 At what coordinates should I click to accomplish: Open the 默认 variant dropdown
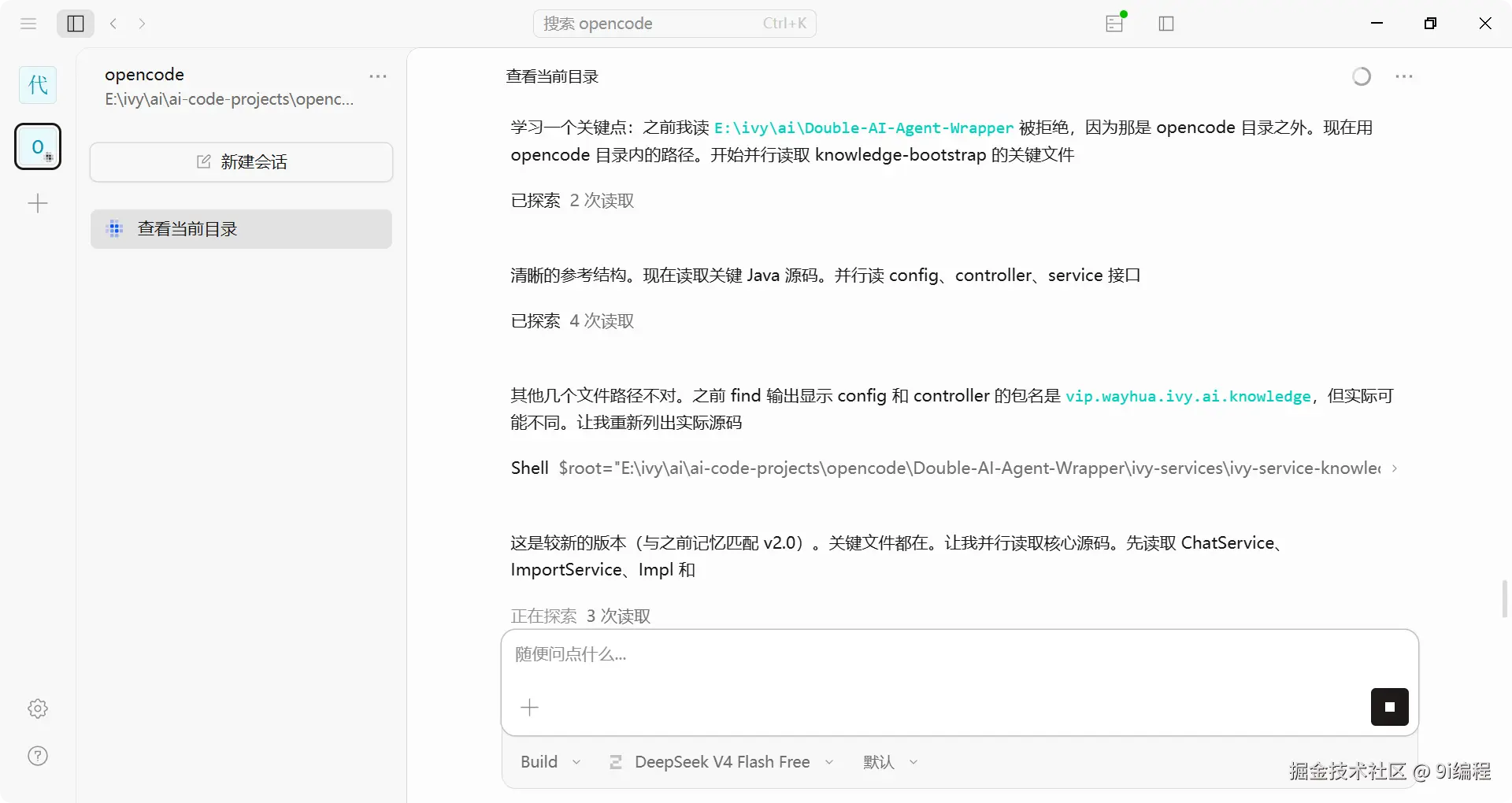[x=891, y=762]
